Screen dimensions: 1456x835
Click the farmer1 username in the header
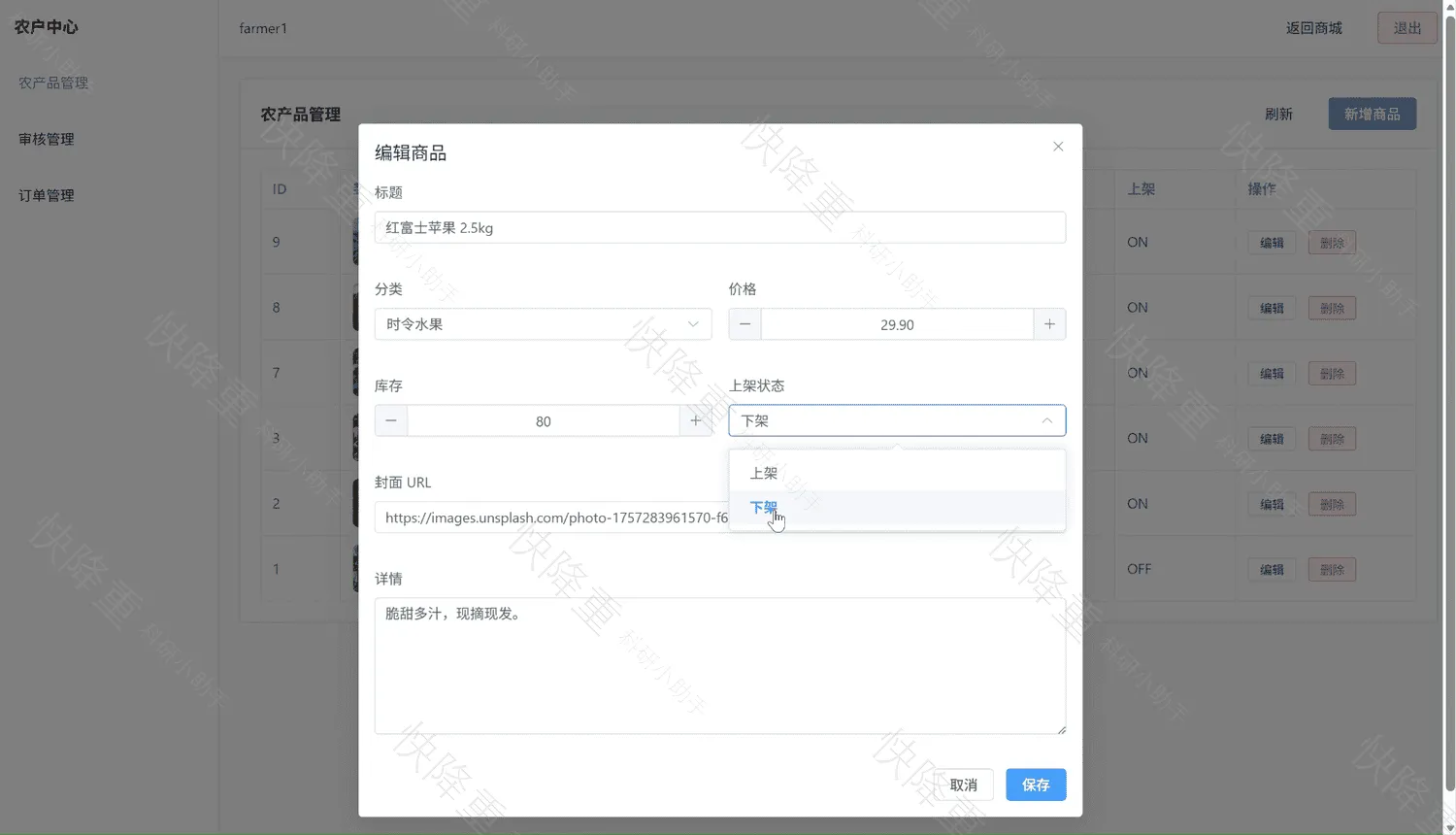(263, 28)
